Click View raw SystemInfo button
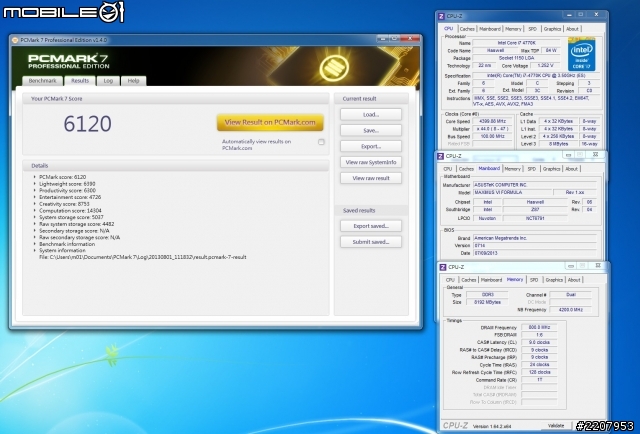640x434 pixels. click(371, 162)
